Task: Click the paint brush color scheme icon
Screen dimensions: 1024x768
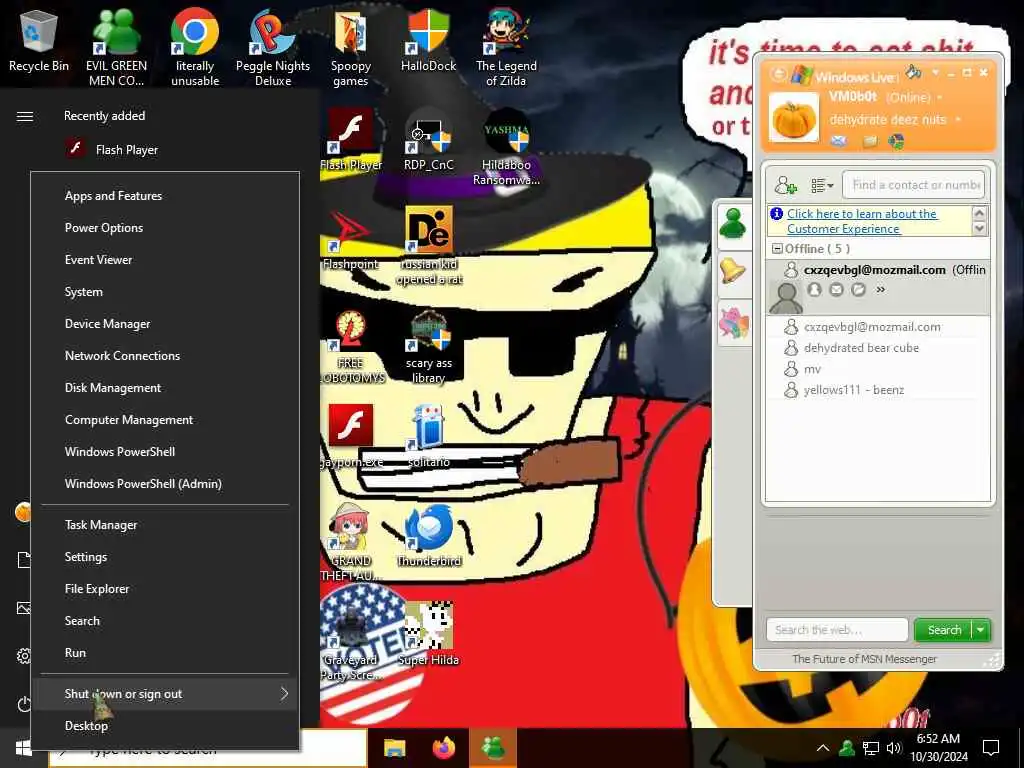Action: [x=913, y=72]
